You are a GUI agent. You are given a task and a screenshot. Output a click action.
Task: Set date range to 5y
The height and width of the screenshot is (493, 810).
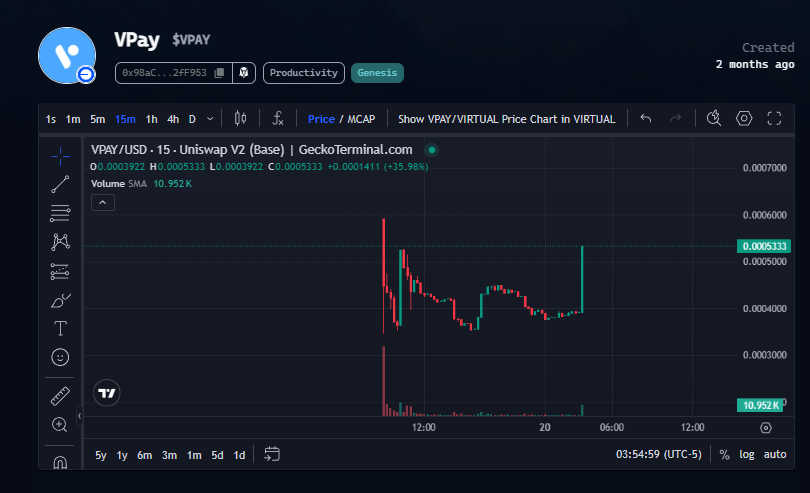coord(101,455)
